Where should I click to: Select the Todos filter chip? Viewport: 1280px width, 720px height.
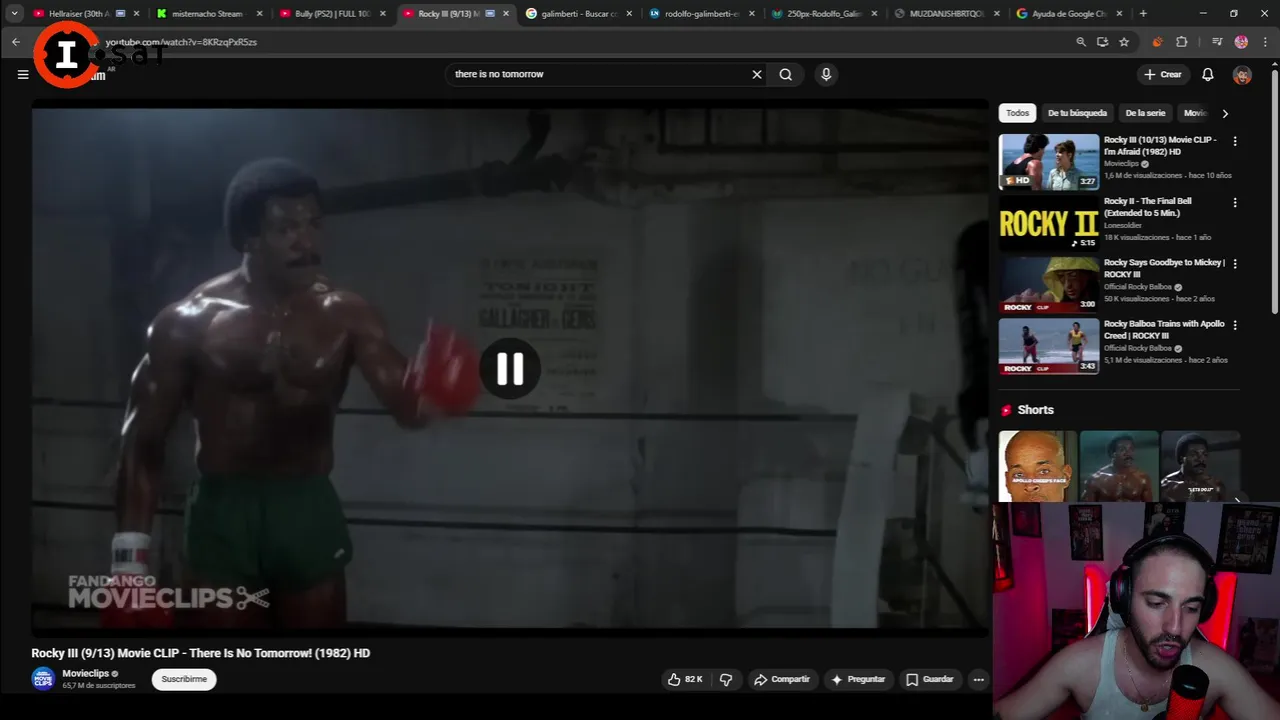pos(1017,113)
